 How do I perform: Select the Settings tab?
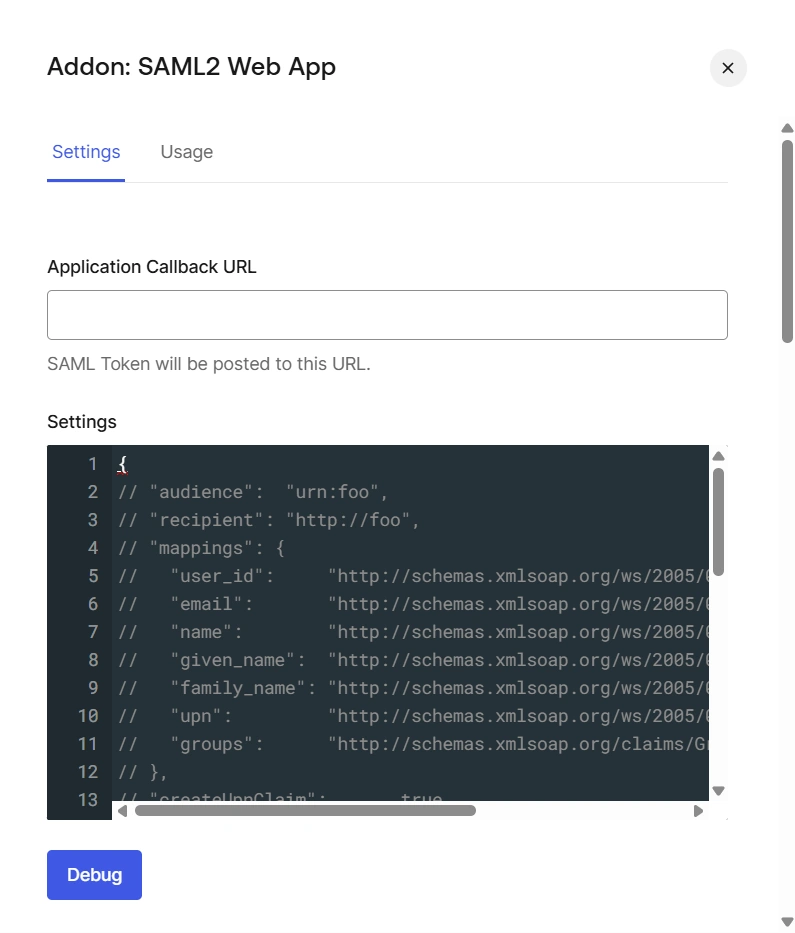(86, 152)
